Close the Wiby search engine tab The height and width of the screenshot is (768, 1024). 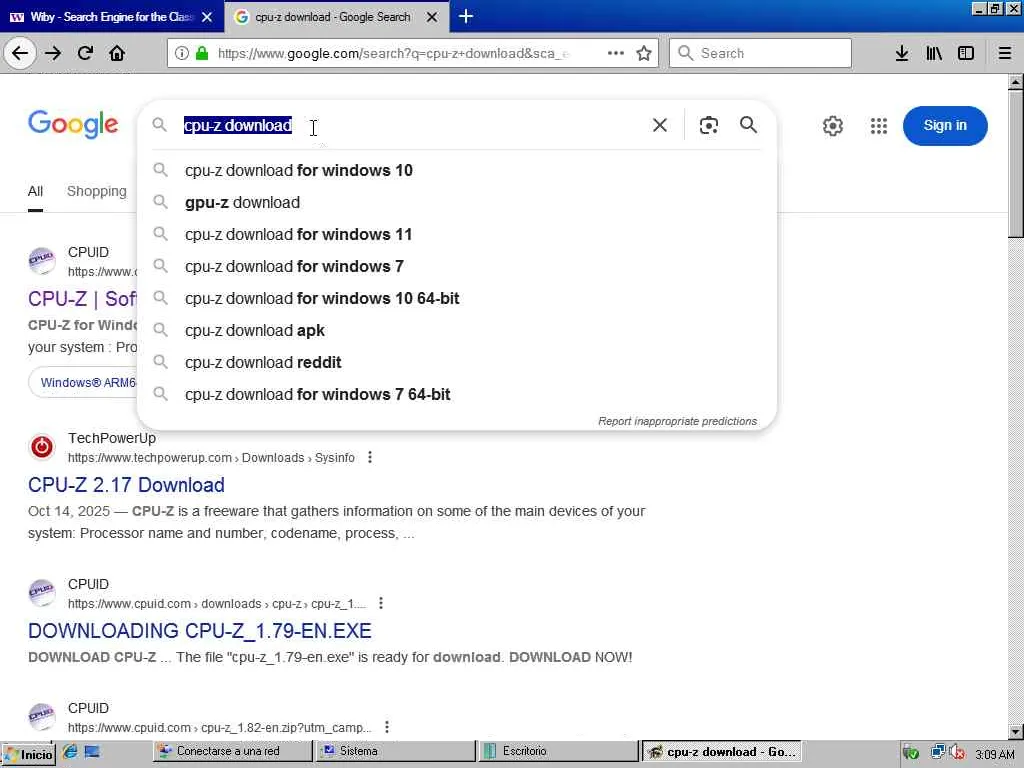tap(207, 17)
